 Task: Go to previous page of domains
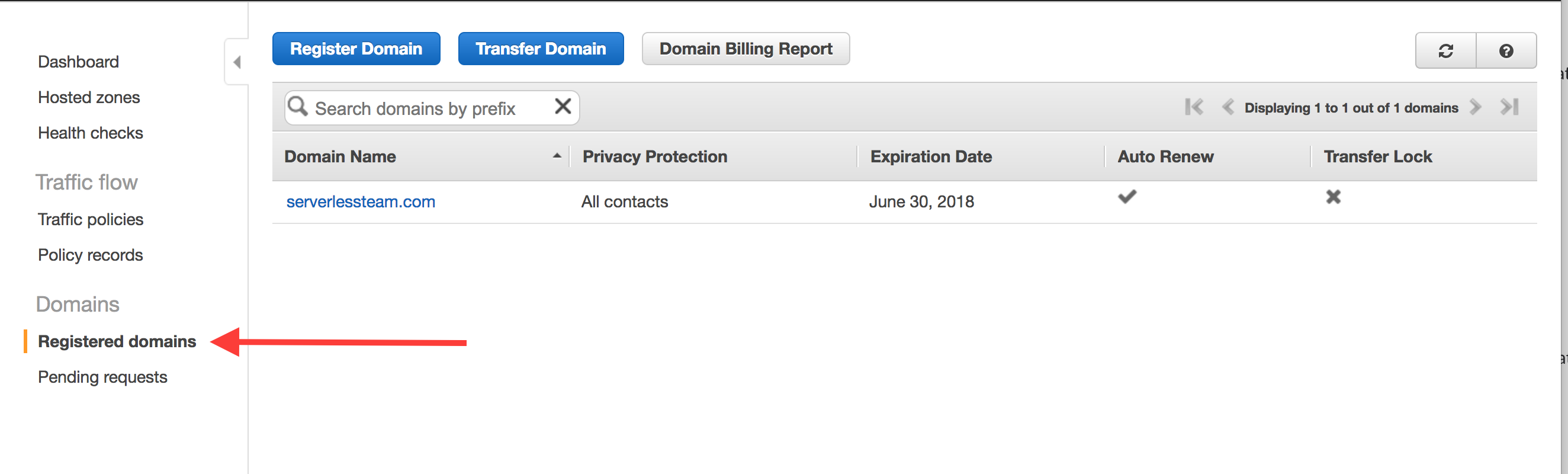point(1228,107)
